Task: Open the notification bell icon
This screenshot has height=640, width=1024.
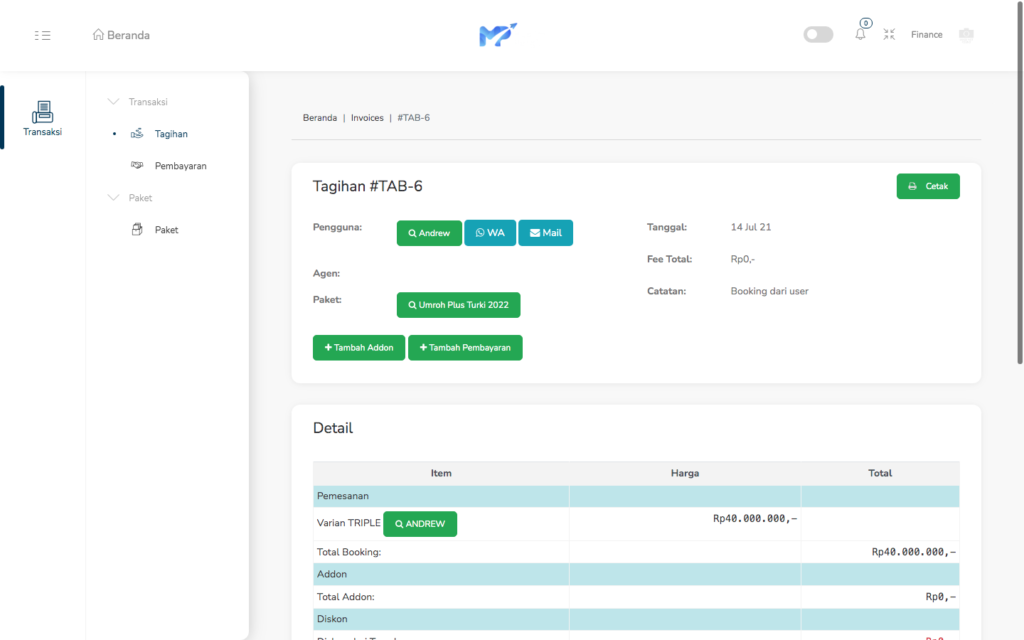Action: click(x=860, y=34)
